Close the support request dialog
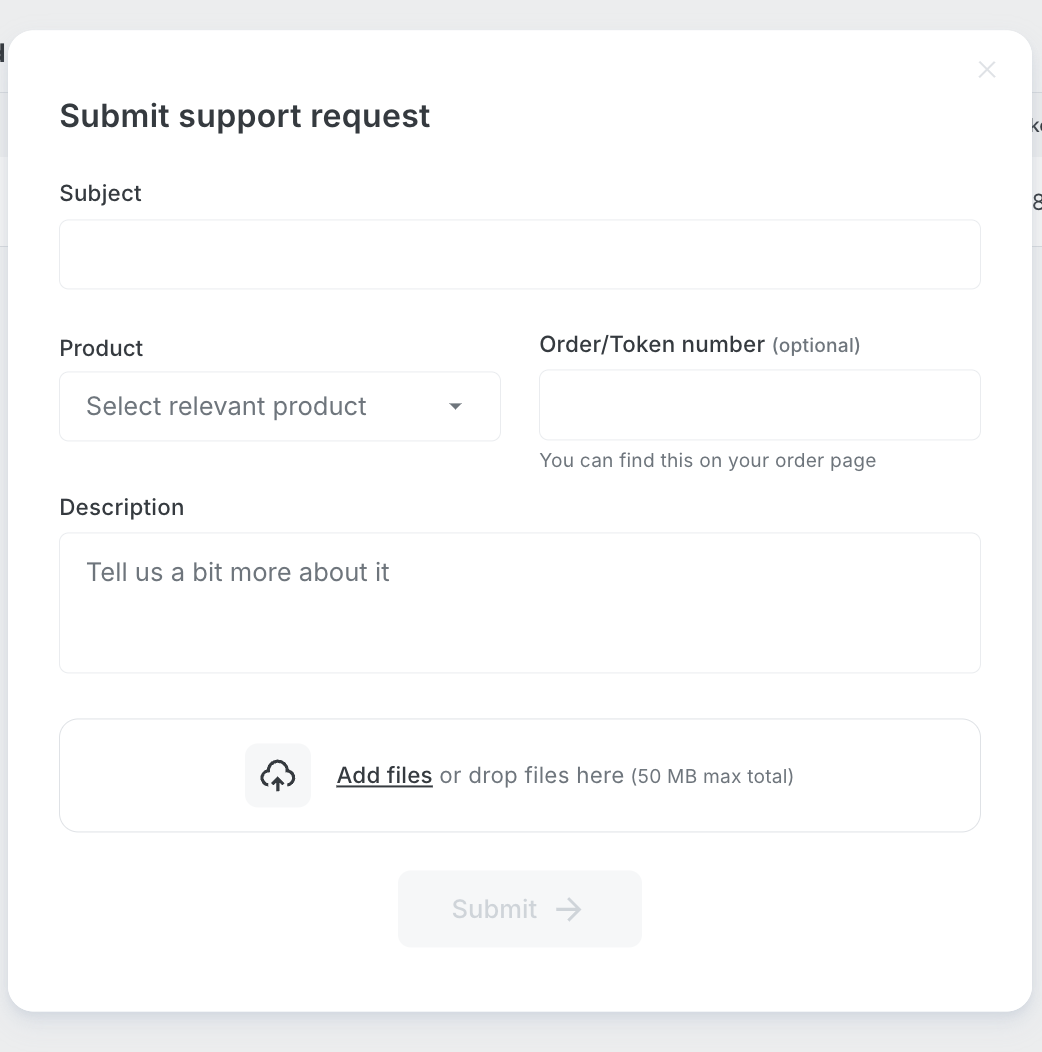 pos(987,69)
